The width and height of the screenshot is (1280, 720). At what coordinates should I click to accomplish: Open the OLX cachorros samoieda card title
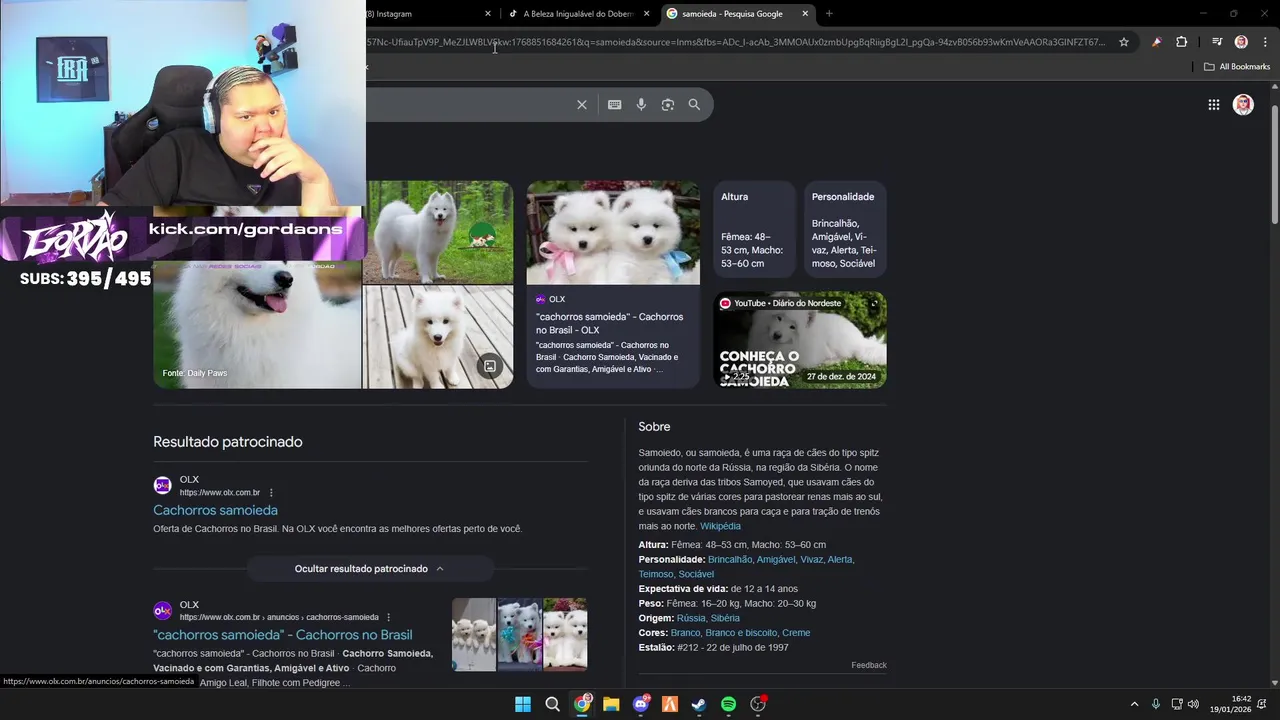coord(609,323)
